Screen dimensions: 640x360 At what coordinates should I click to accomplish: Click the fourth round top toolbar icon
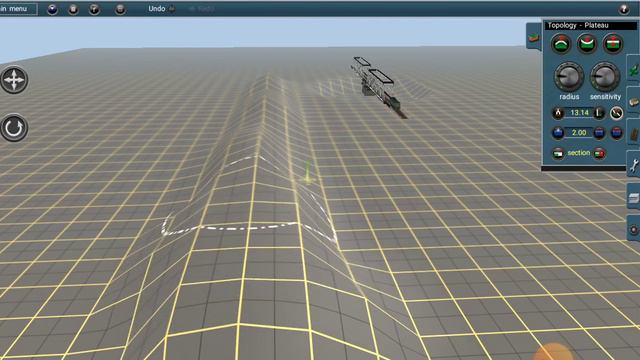click(120, 9)
